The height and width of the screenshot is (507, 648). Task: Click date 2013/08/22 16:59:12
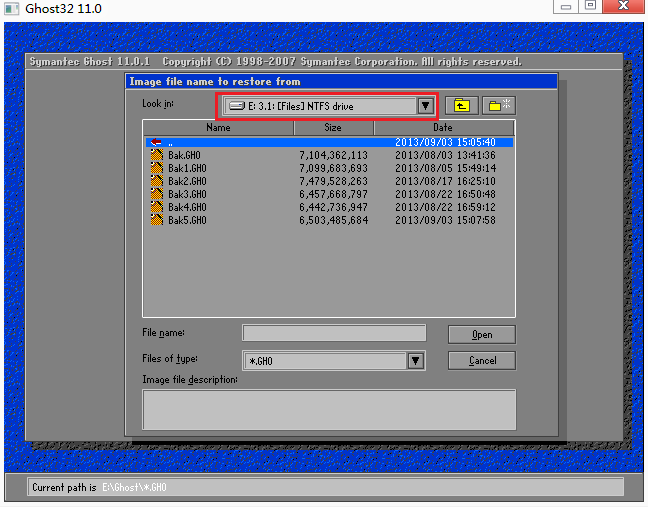pyautogui.click(x=446, y=207)
